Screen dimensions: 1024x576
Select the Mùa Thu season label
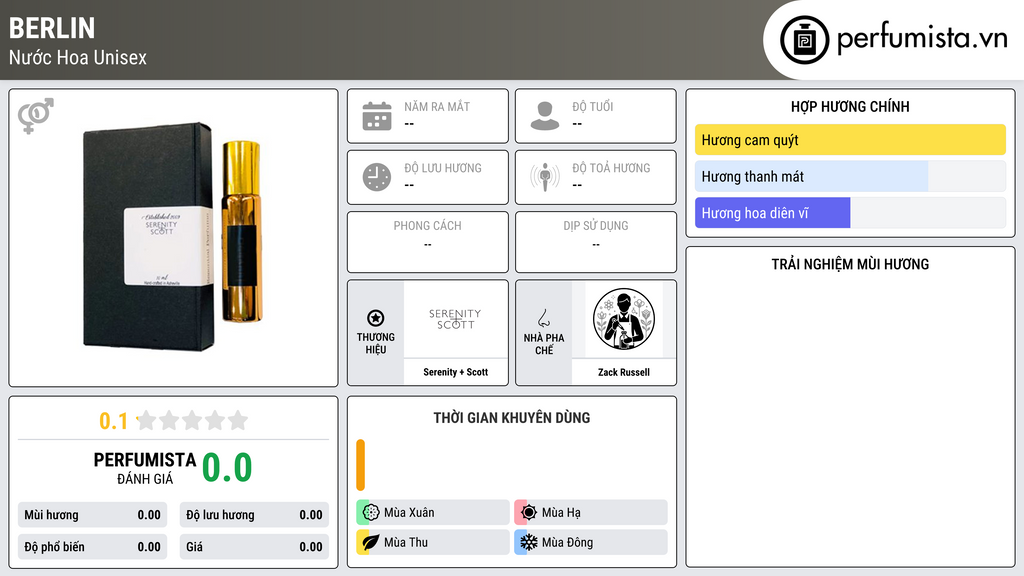(406, 542)
